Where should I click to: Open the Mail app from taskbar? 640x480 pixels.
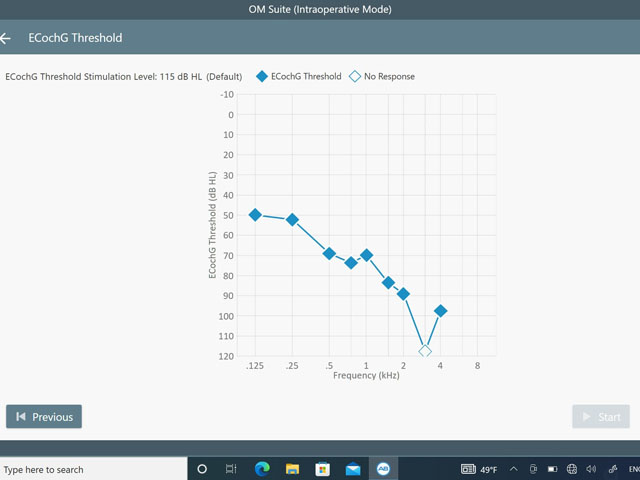coord(353,468)
